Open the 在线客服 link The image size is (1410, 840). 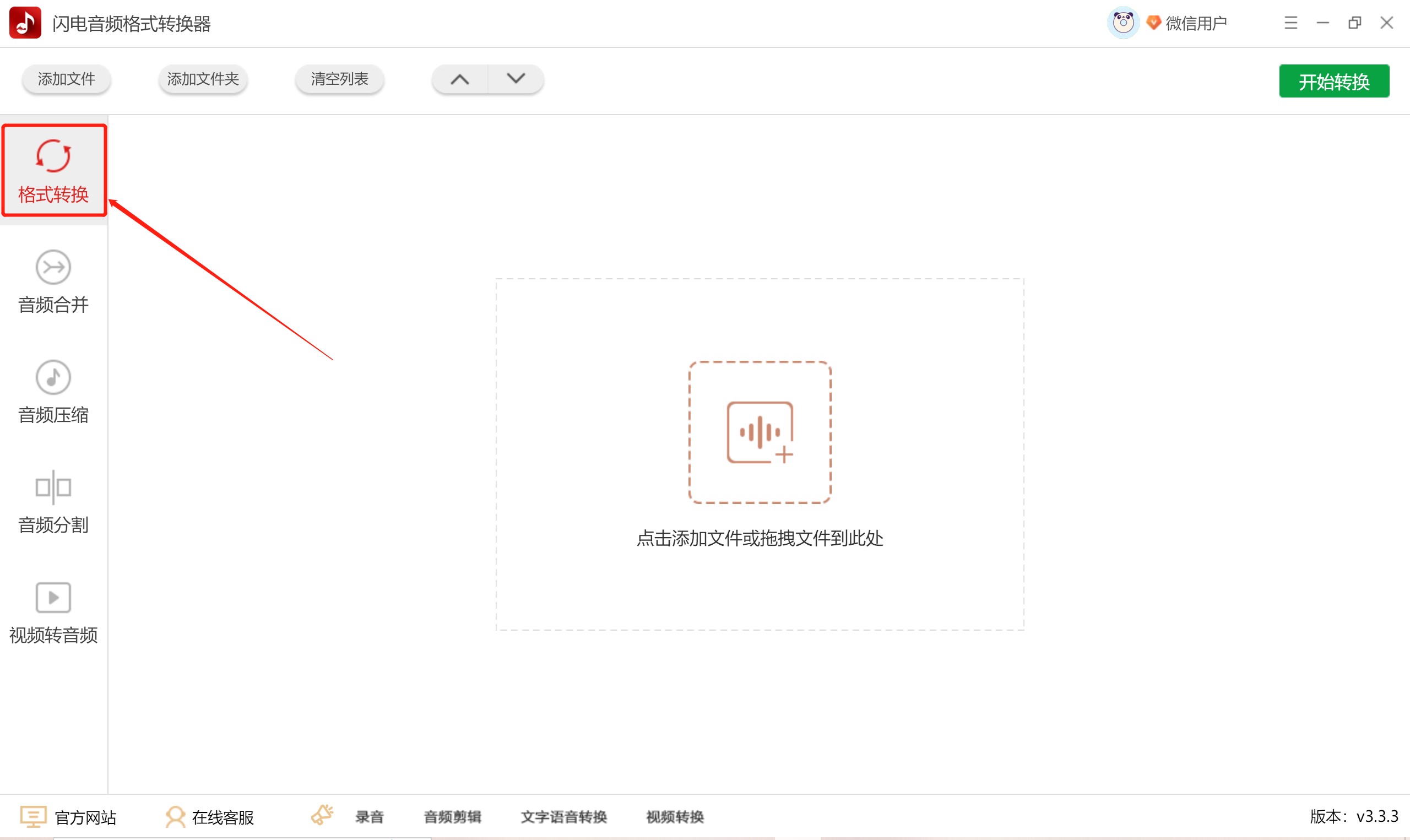click(x=223, y=817)
